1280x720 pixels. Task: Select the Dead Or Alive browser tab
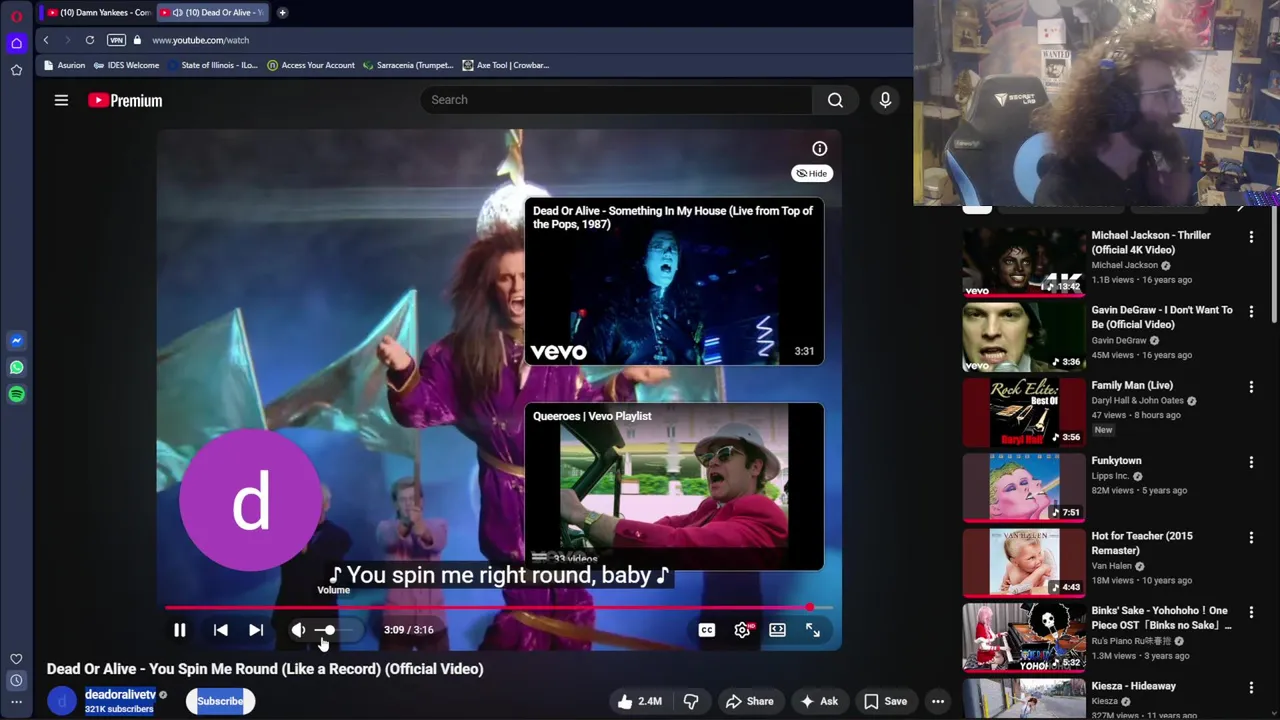coord(211,12)
